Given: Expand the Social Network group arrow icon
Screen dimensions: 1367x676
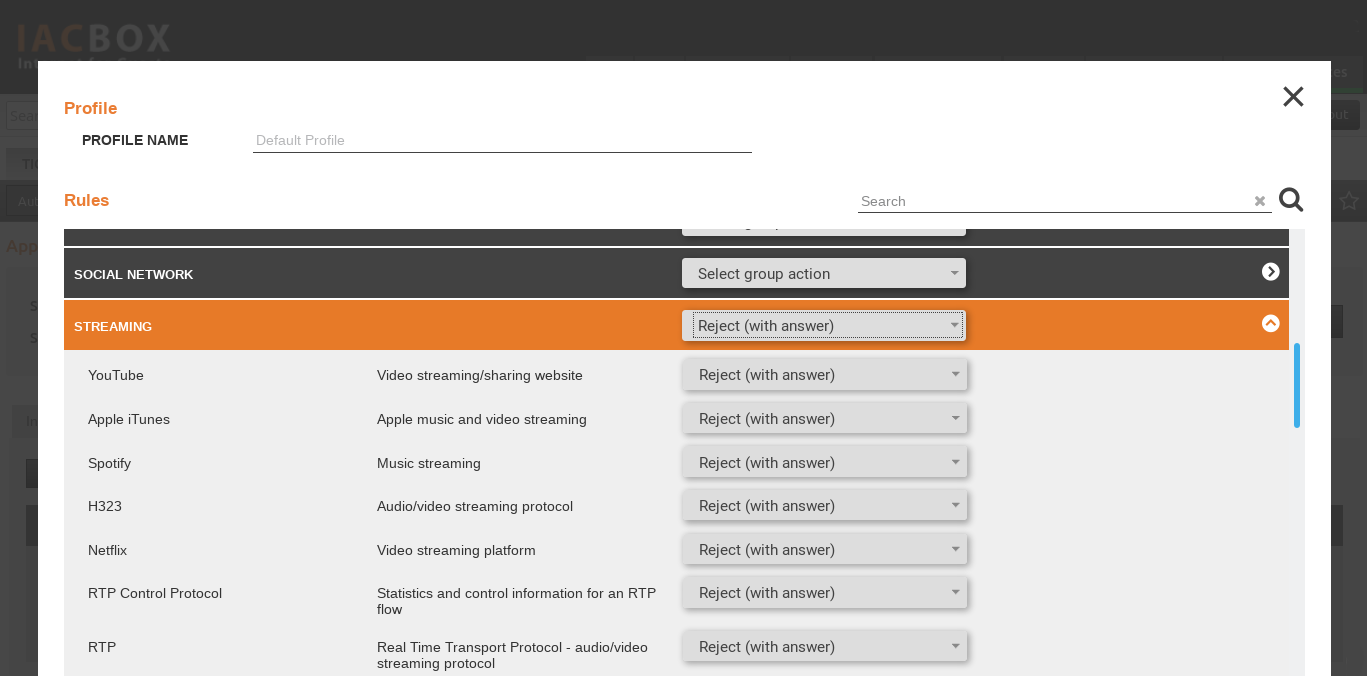Looking at the screenshot, I should pos(1271,272).
